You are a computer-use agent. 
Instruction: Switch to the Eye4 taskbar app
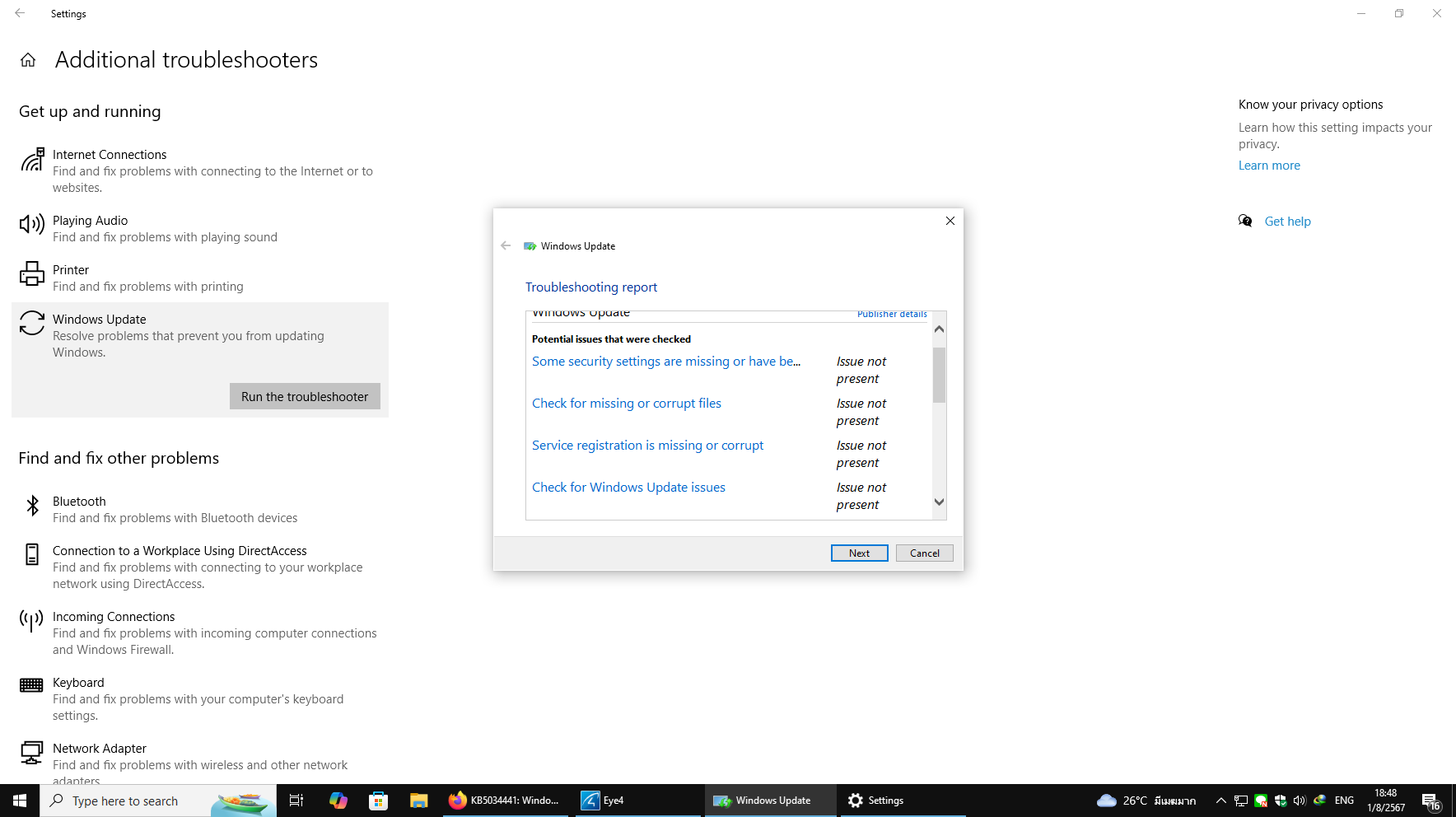(637, 801)
